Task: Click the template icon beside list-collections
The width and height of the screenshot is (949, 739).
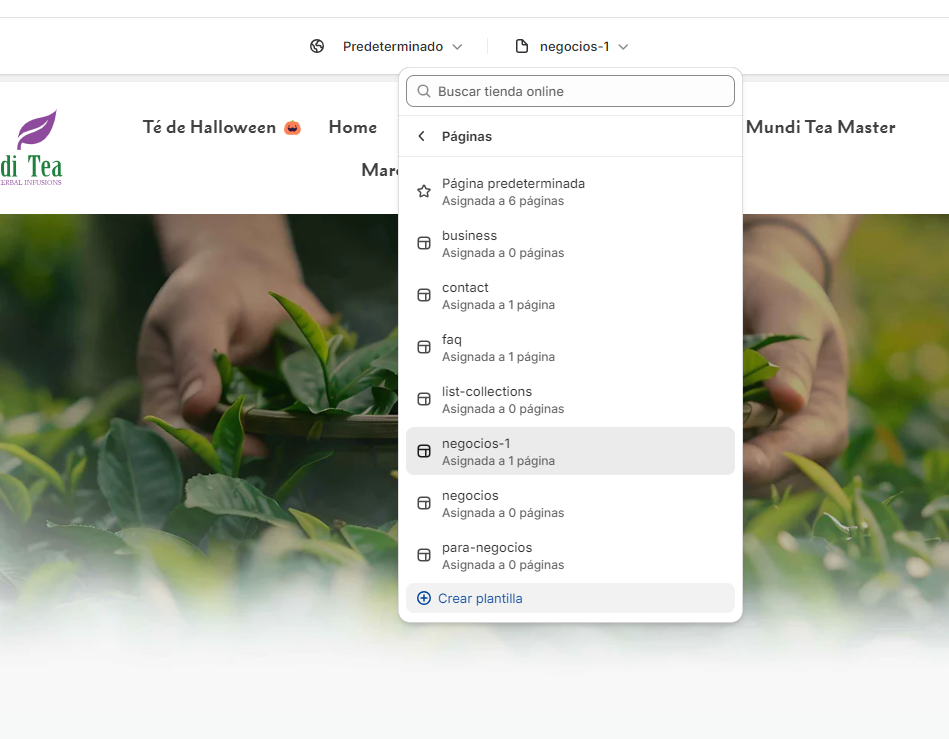Action: [x=424, y=399]
